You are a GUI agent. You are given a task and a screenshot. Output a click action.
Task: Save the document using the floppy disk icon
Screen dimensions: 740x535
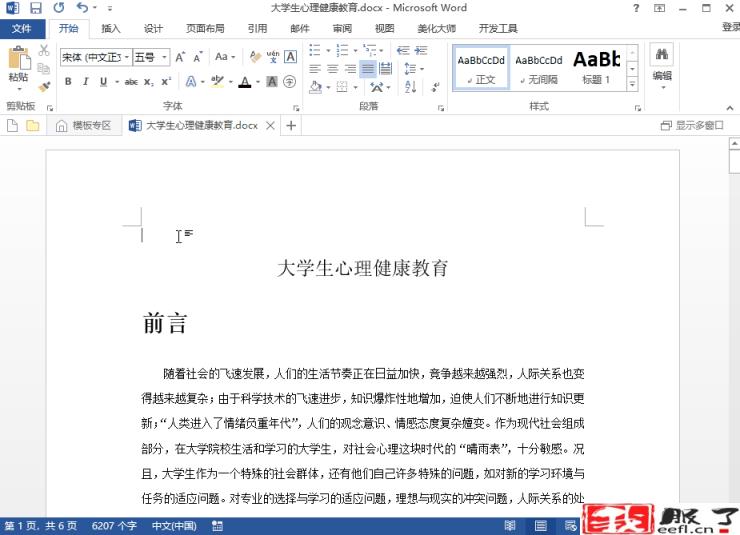[35, 8]
